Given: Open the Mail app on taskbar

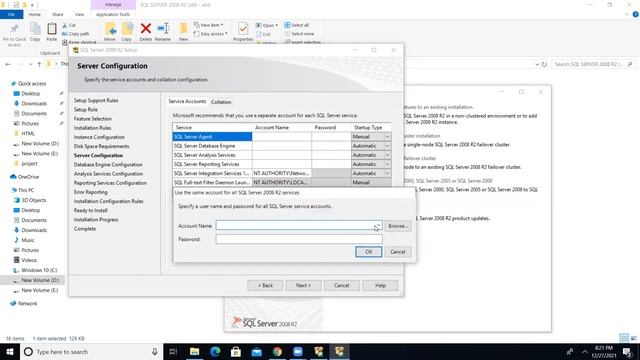Looking at the screenshot, I should [256, 351].
